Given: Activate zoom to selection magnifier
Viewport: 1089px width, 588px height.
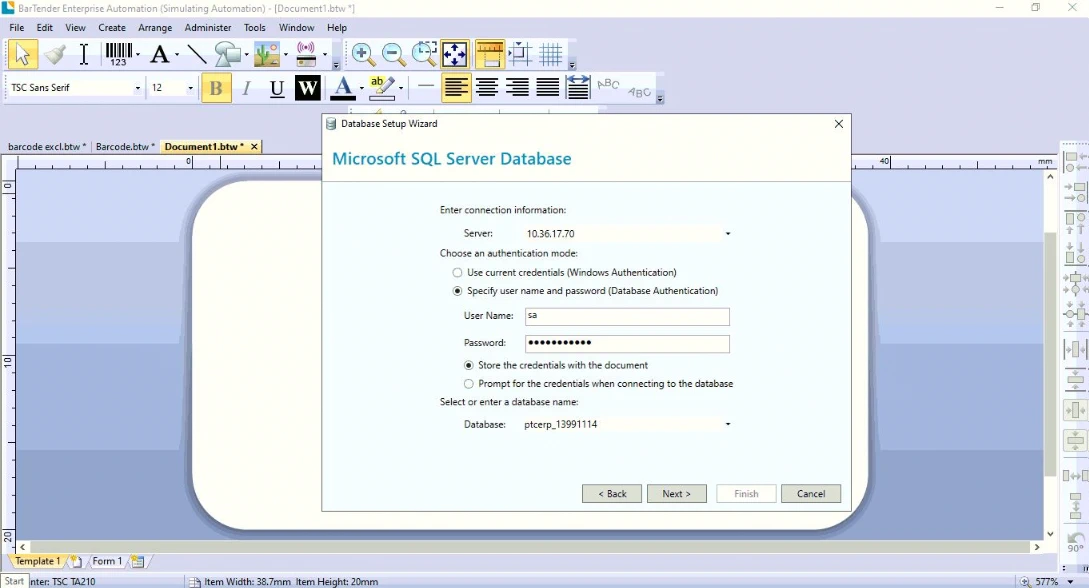Looking at the screenshot, I should (424, 54).
